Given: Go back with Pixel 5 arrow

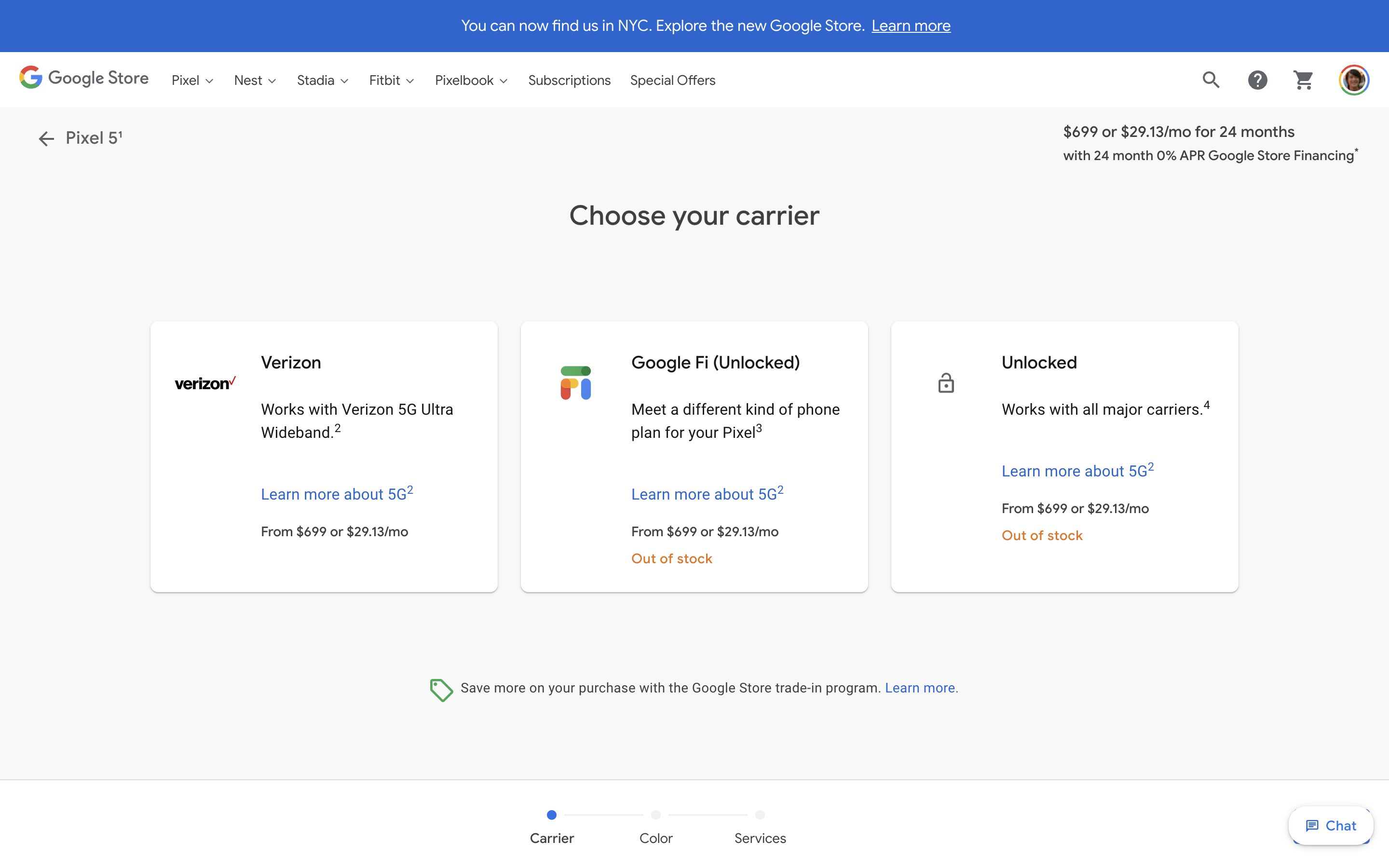Looking at the screenshot, I should click(x=46, y=138).
